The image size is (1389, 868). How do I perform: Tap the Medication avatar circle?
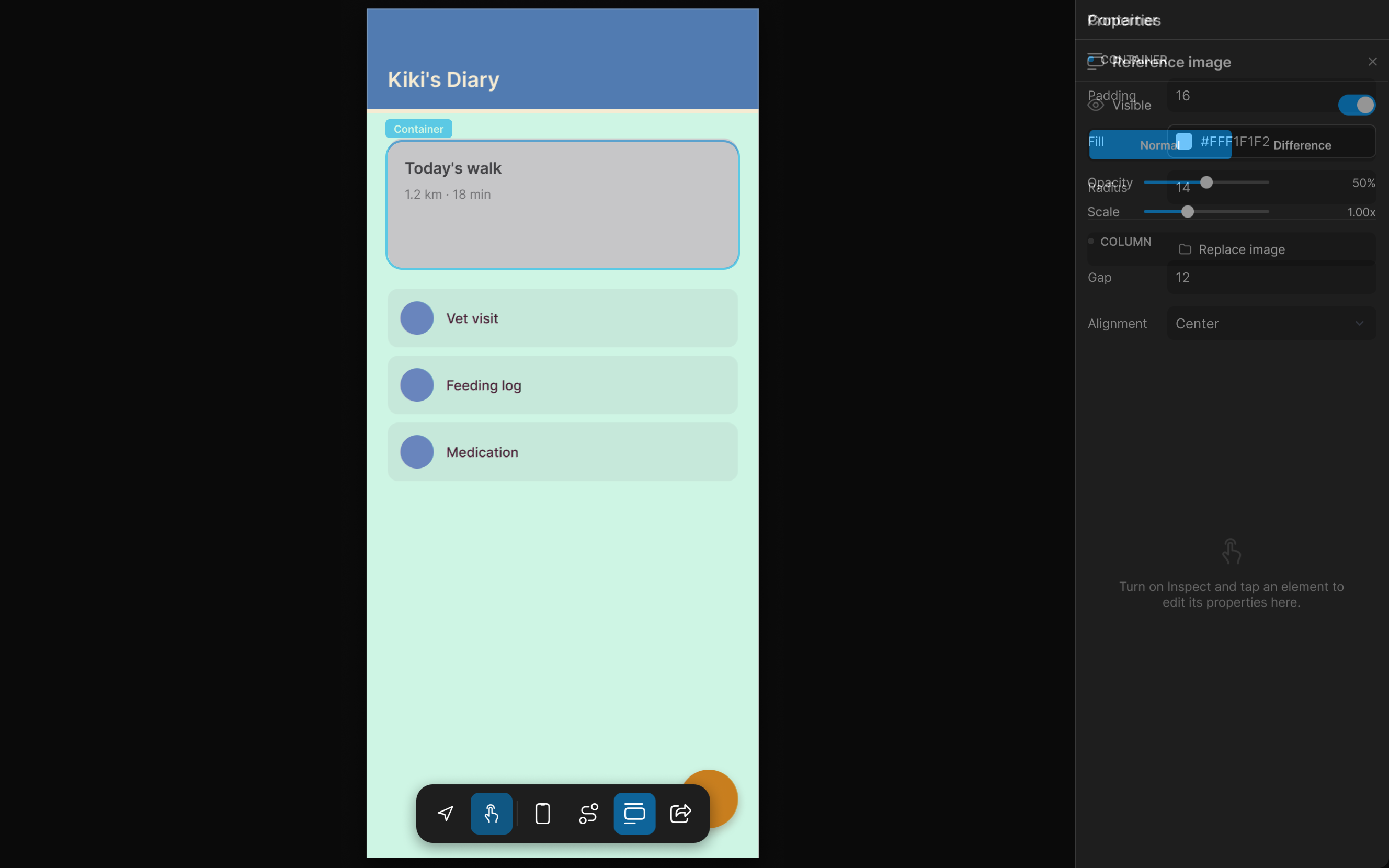(417, 452)
